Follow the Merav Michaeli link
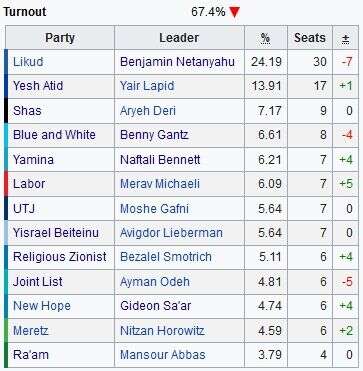 [160, 184]
